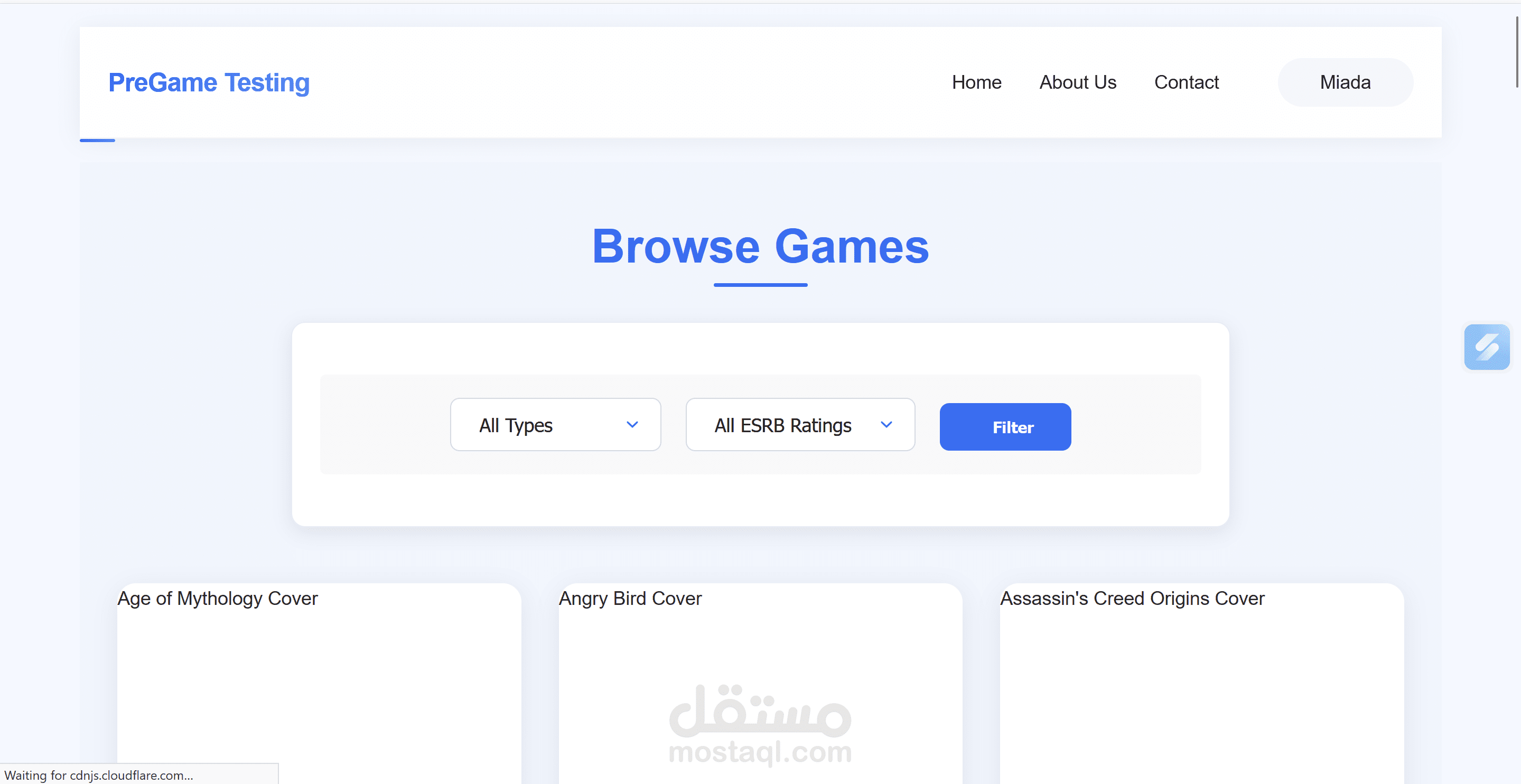Click the Miada user button
Viewport: 1521px width, 784px height.
coord(1345,82)
